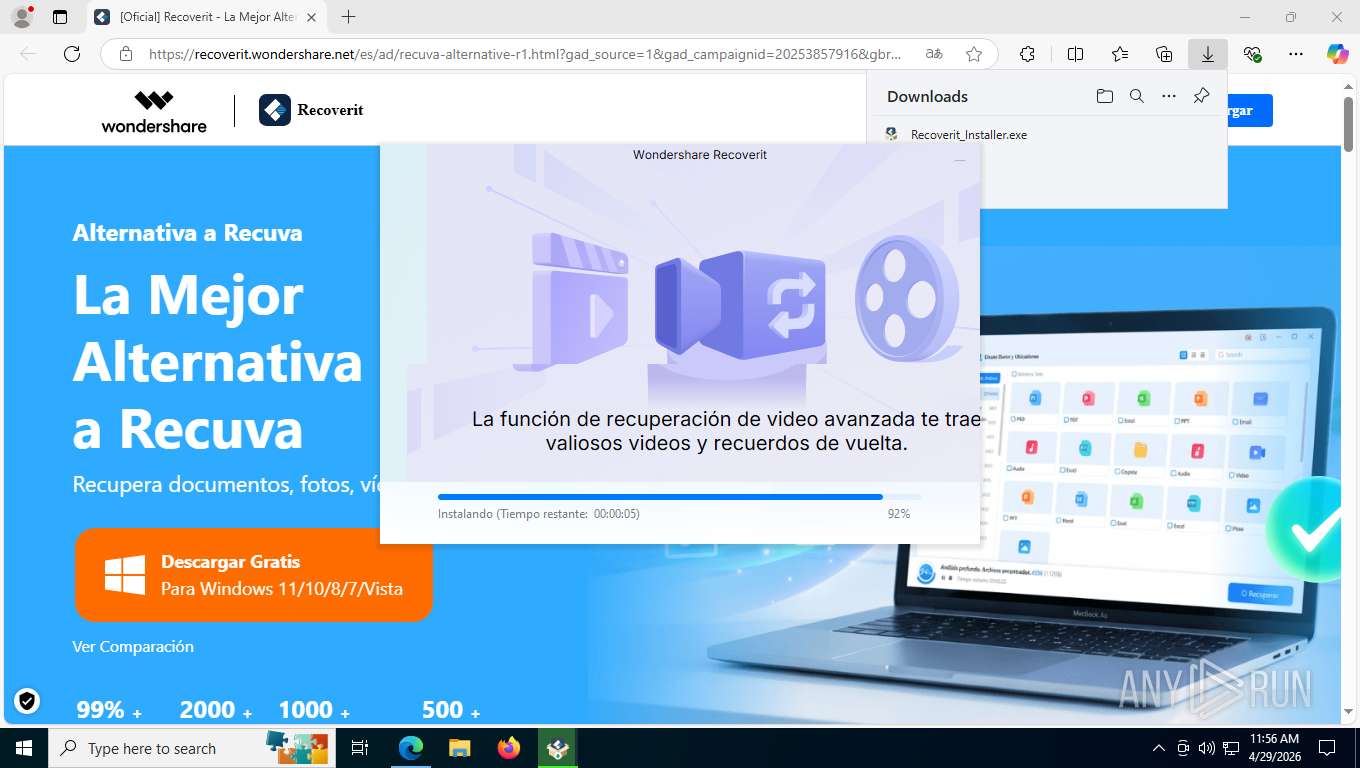
Task: Open the volume control icon
Action: click(x=1206, y=748)
